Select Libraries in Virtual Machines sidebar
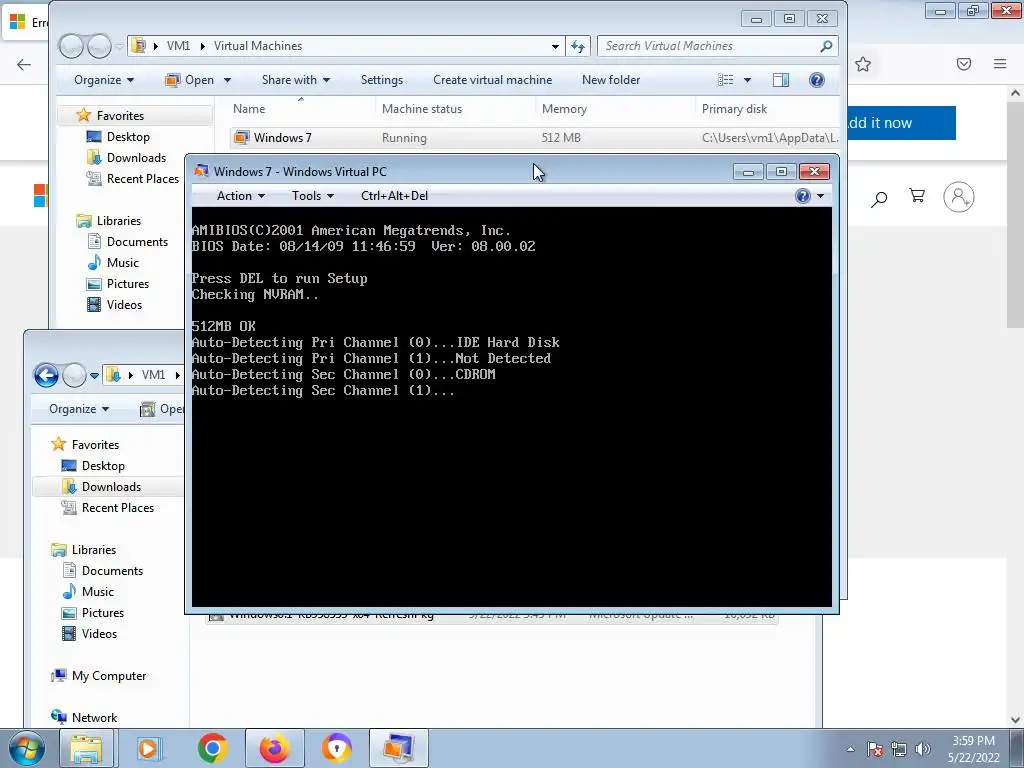This screenshot has width=1024, height=768. pos(118,221)
